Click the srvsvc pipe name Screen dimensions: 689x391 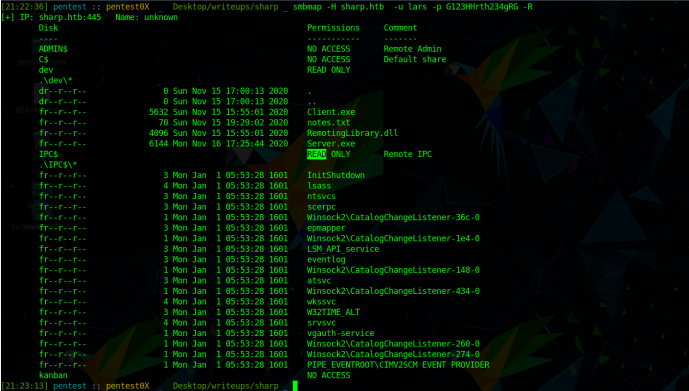tap(321, 323)
